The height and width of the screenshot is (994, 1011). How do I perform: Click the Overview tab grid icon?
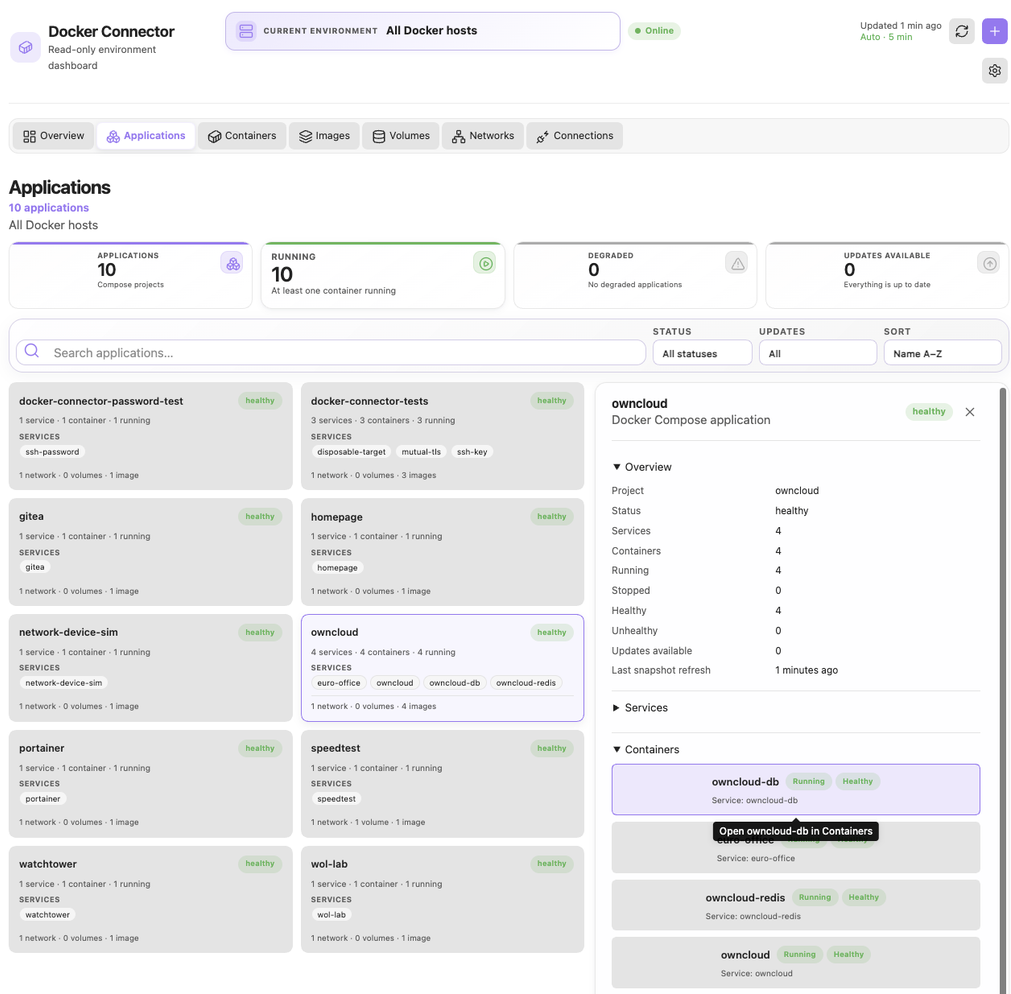click(29, 136)
